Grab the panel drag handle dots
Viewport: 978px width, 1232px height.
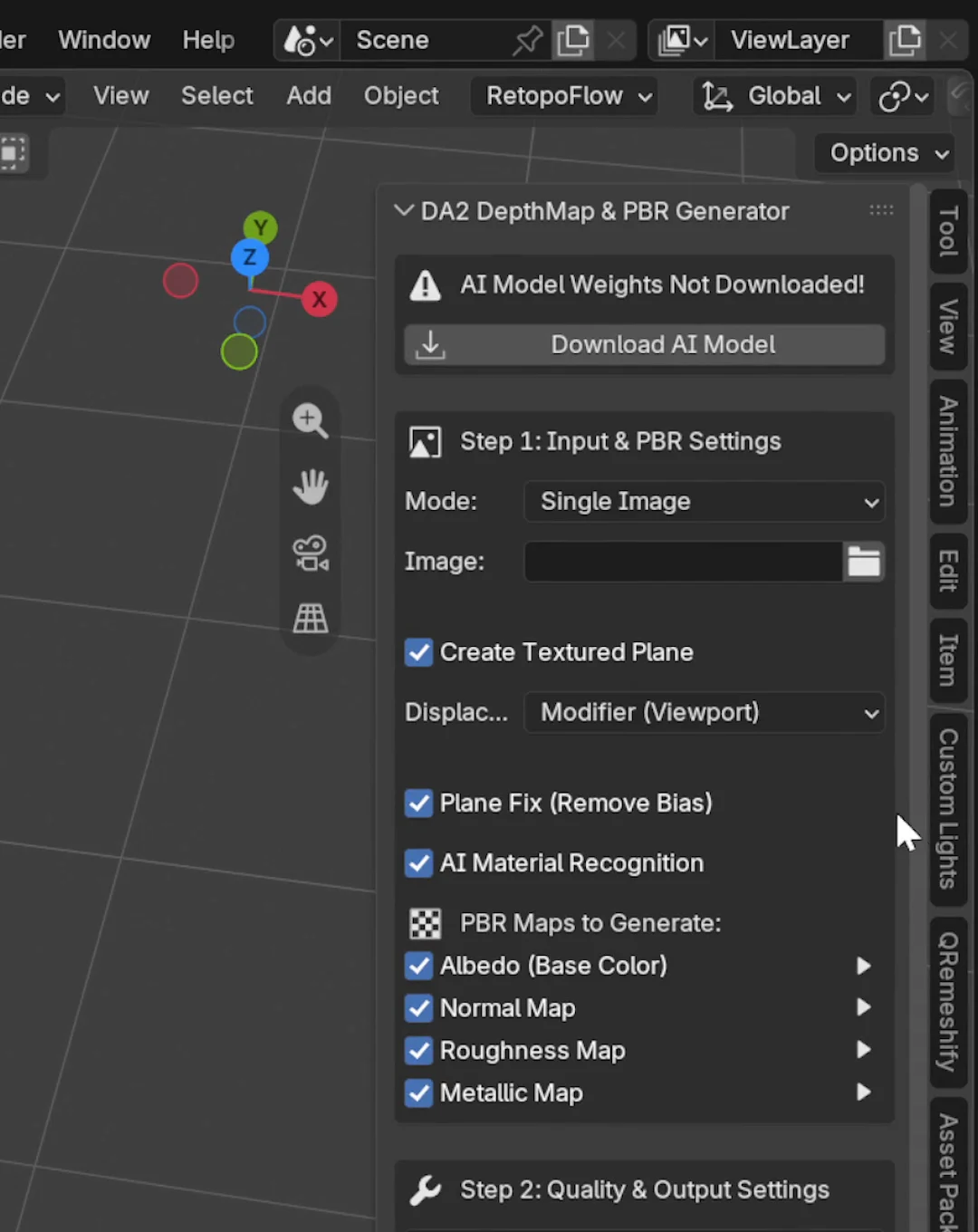(881, 210)
